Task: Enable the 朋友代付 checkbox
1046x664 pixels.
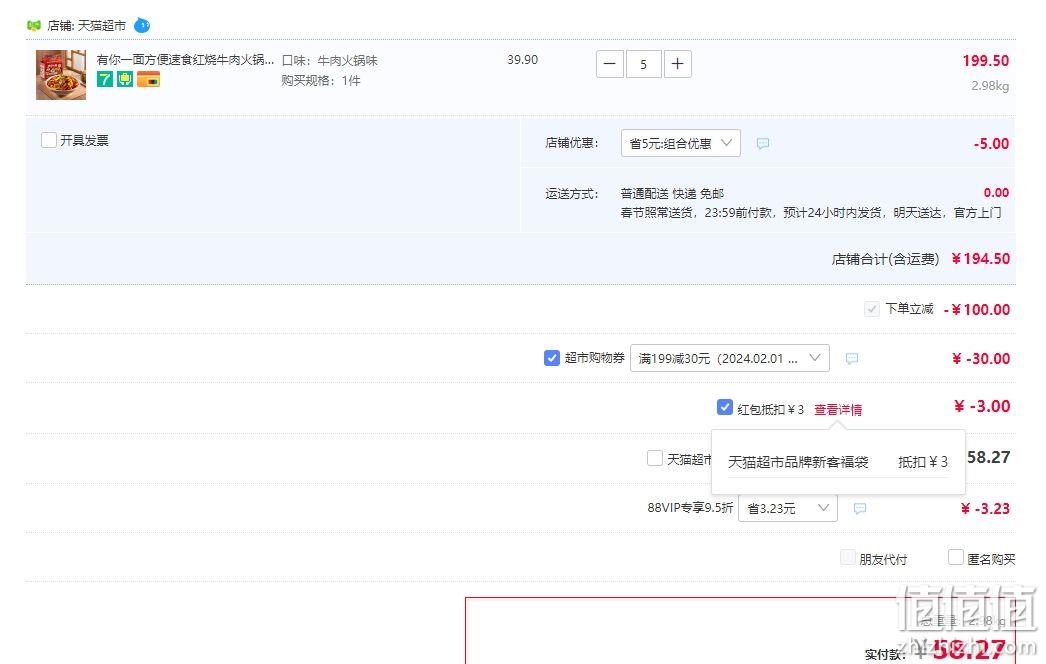Action: pos(848,557)
